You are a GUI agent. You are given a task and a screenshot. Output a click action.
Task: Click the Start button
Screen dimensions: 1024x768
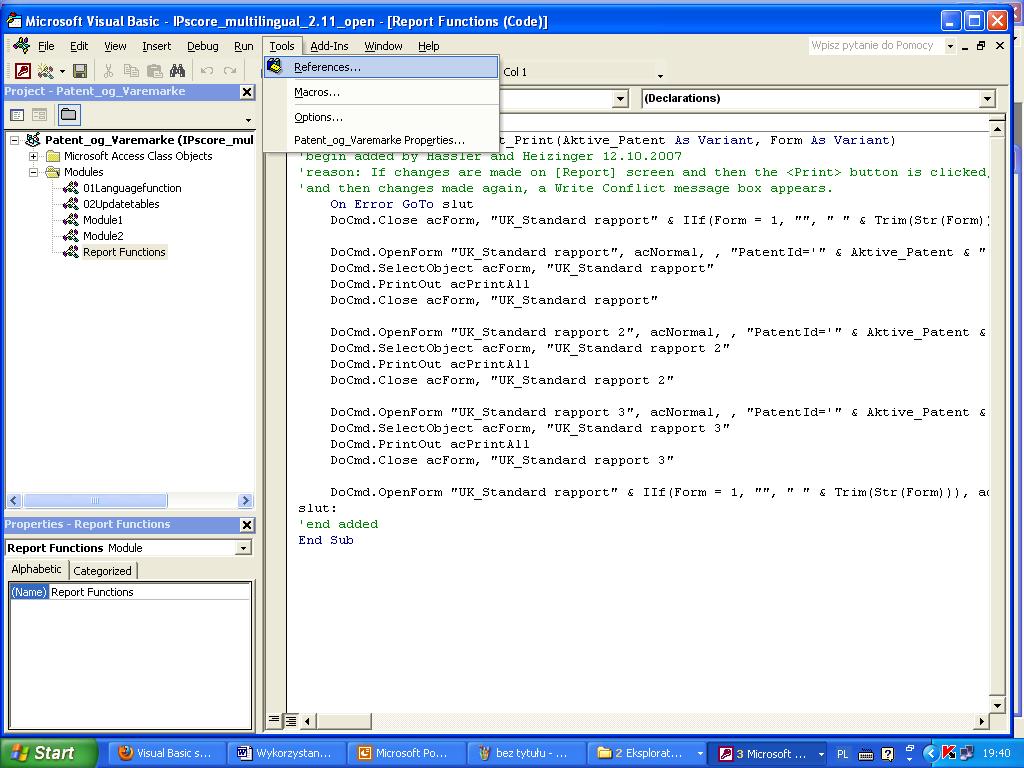click(x=49, y=753)
